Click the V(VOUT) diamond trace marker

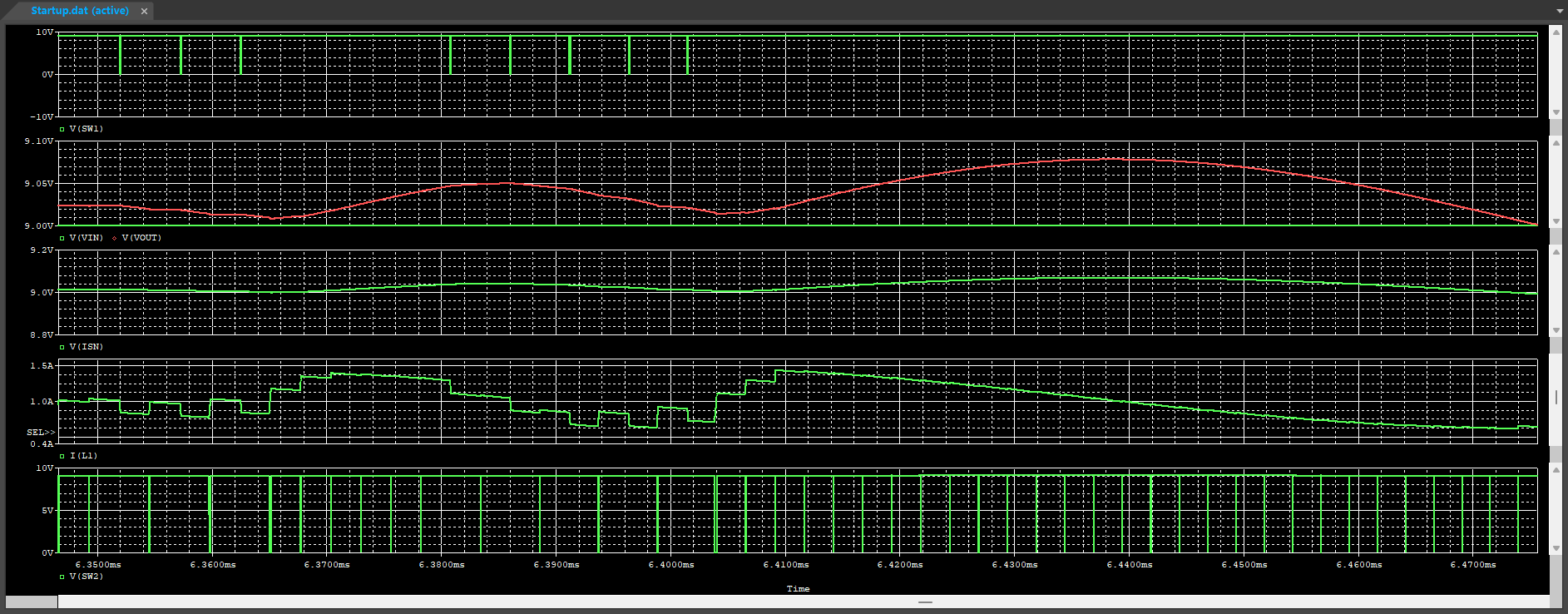115,238
